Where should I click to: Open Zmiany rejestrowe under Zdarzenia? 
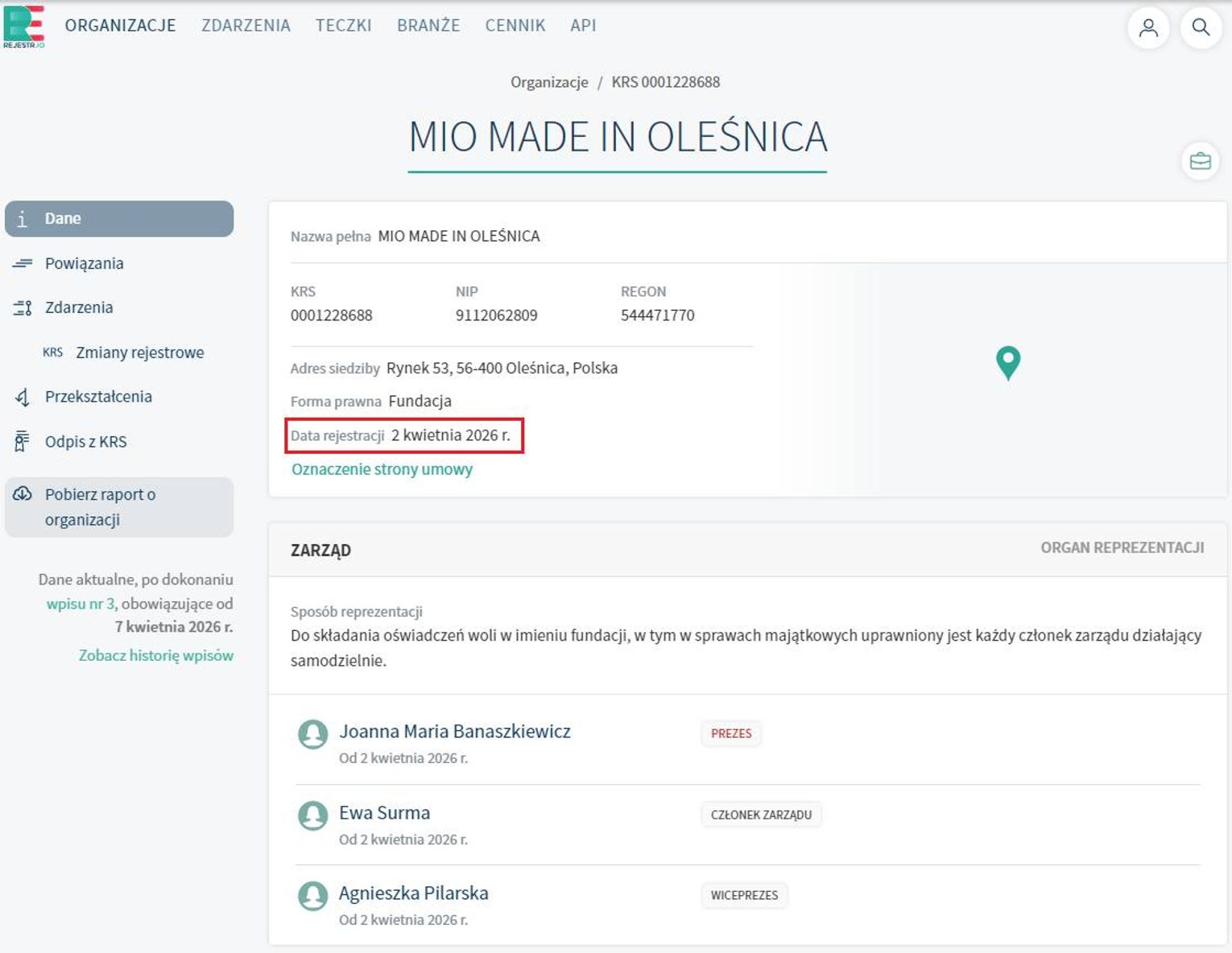pos(139,353)
